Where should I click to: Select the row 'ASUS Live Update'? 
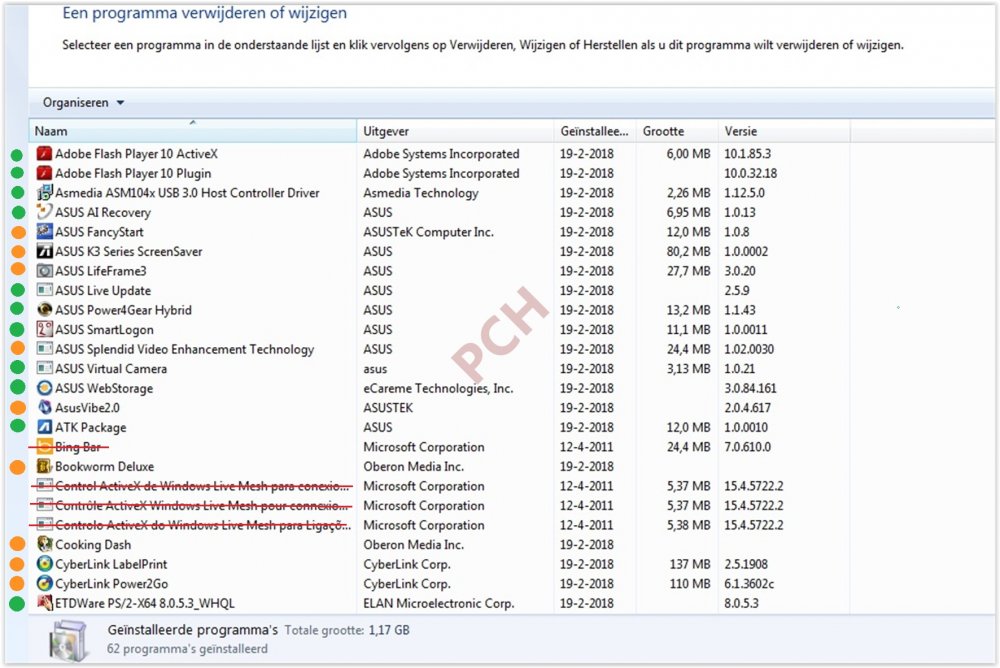click(440, 291)
